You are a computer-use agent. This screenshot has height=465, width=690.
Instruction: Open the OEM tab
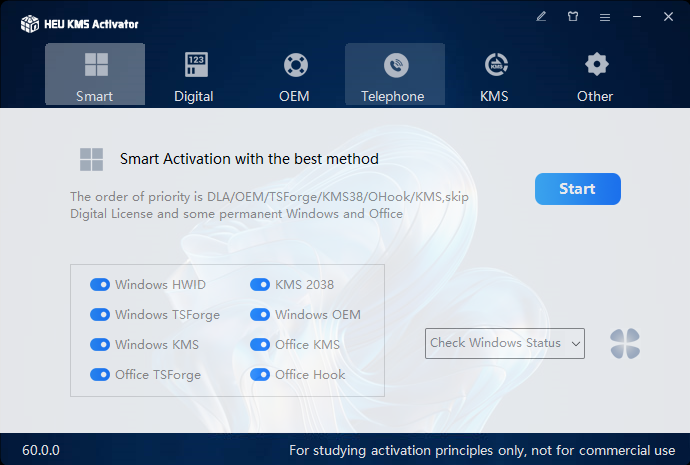[x=294, y=74]
